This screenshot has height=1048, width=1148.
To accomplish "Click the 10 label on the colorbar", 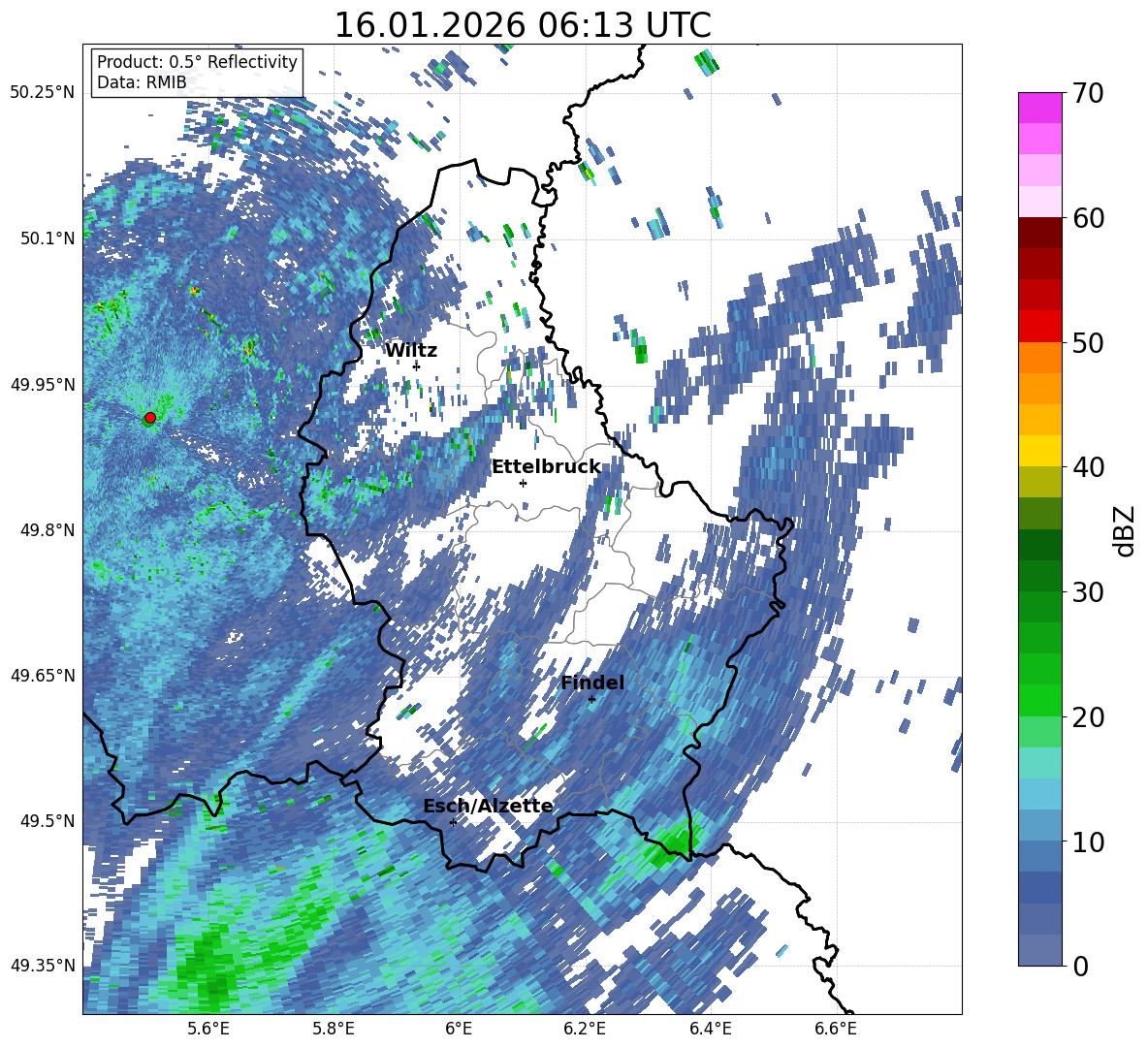I will 1087,842.
